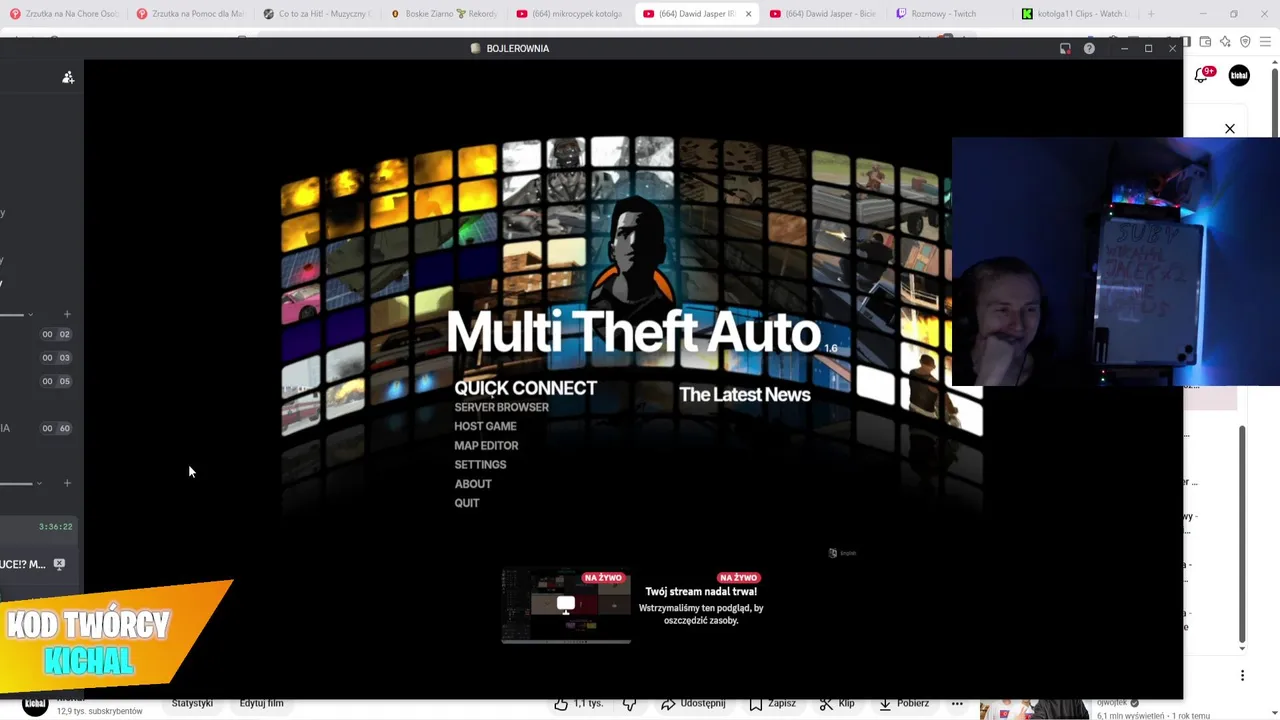Open voice channel with 00 02 counter
1280x720 pixels.
tap(56, 334)
